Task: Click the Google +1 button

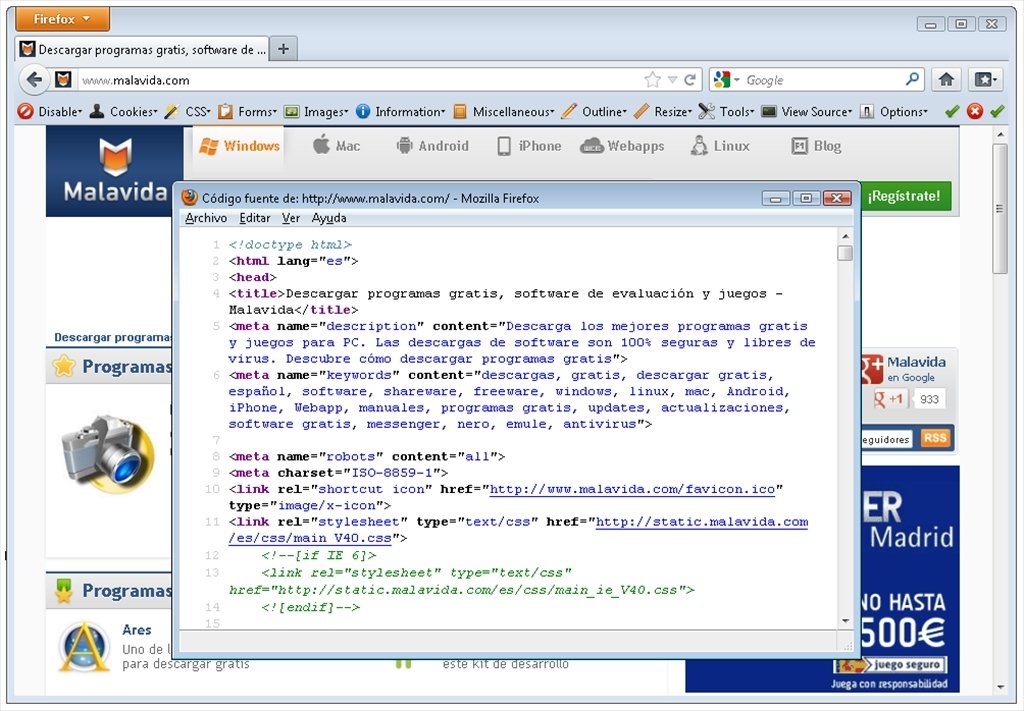Action: click(x=889, y=399)
